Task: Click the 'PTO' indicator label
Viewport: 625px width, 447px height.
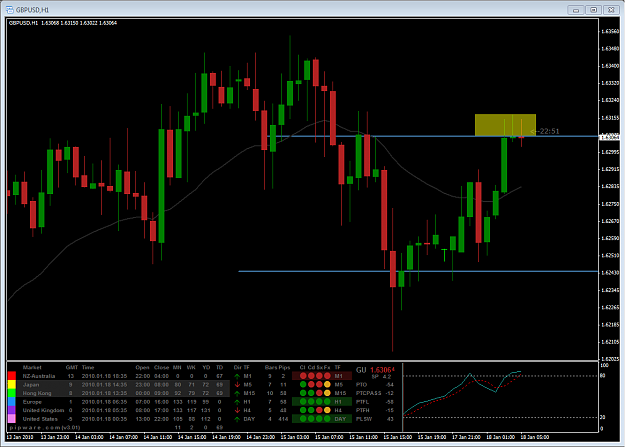Action: point(361,385)
